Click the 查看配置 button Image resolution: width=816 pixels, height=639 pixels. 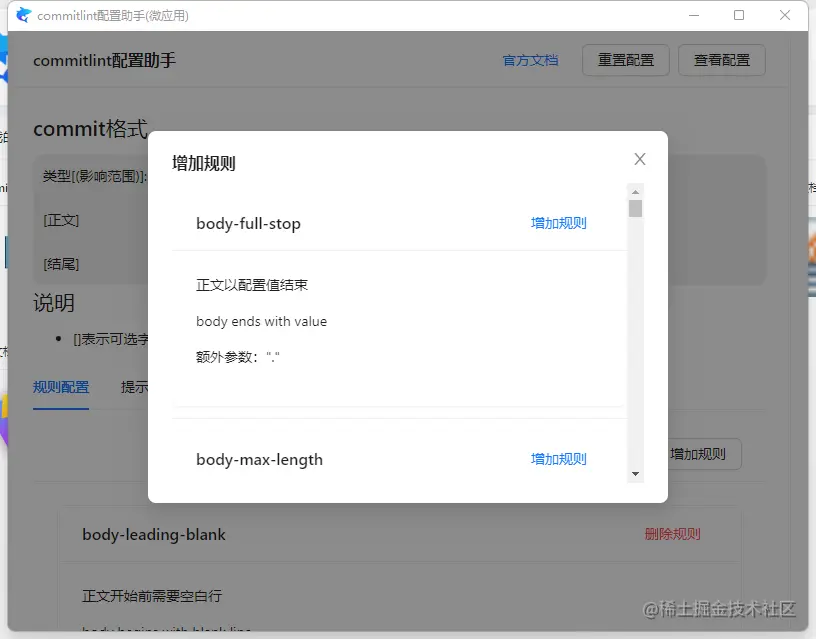[721, 60]
